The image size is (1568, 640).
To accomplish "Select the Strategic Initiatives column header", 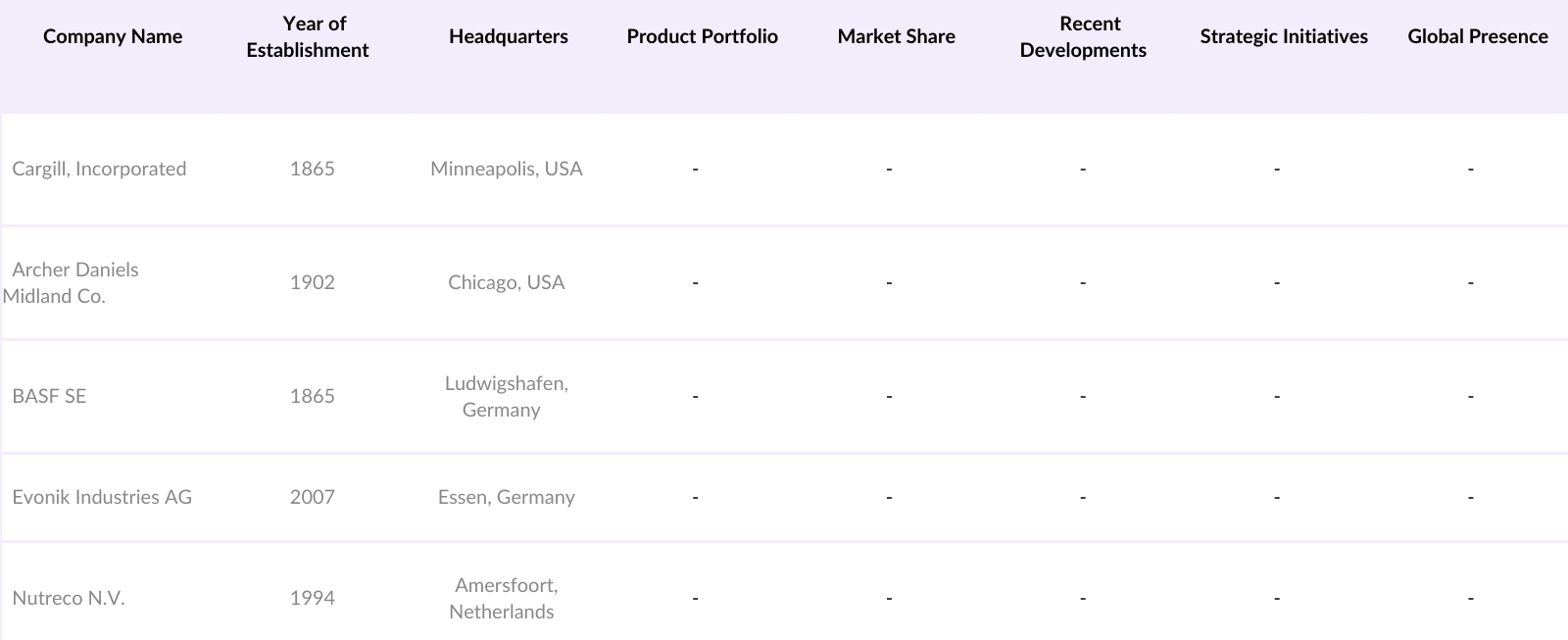I will pyautogui.click(x=1284, y=37).
